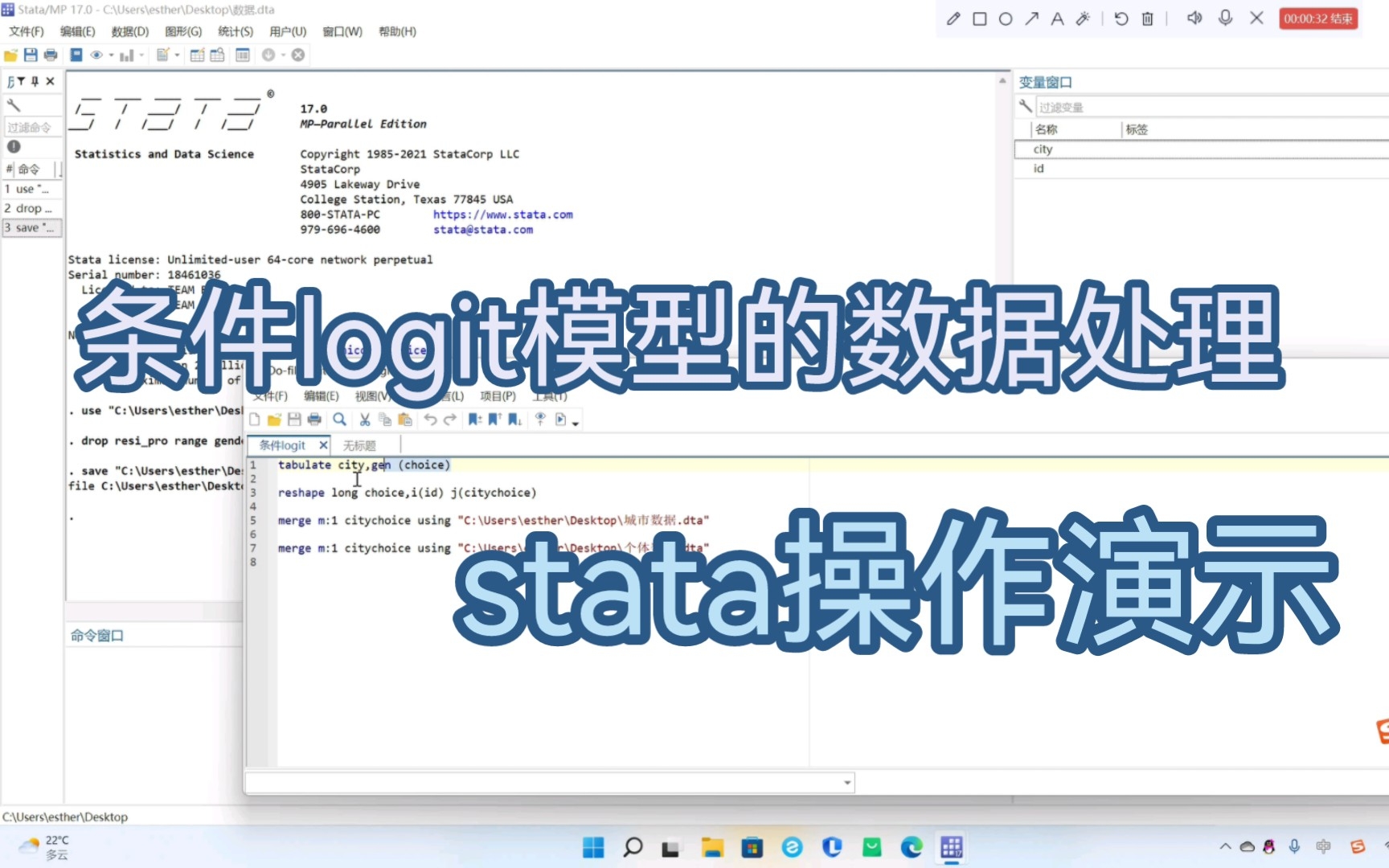Open the Variables Manager icon
1389x868 pixels.
[243, 55]
